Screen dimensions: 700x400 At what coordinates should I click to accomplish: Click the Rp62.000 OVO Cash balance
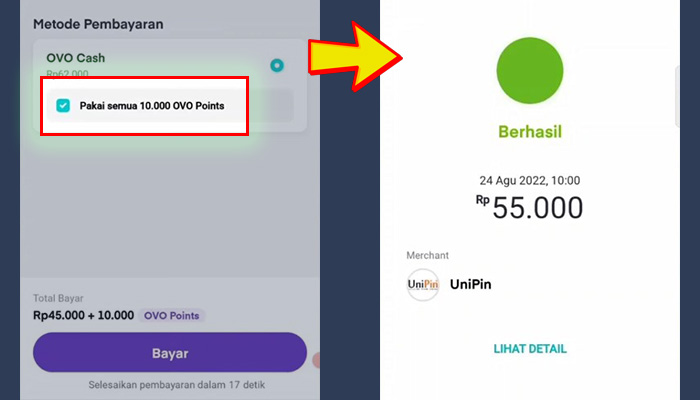[67, 74]
